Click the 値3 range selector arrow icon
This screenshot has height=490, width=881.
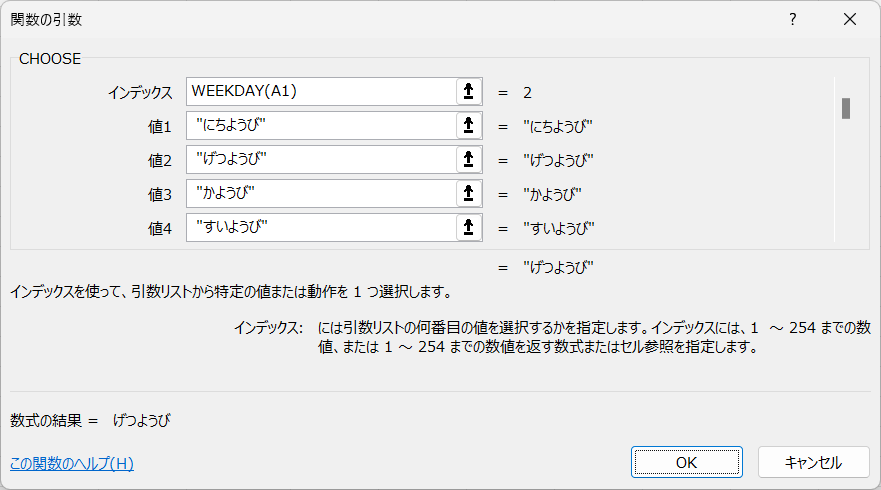point(469,193)
